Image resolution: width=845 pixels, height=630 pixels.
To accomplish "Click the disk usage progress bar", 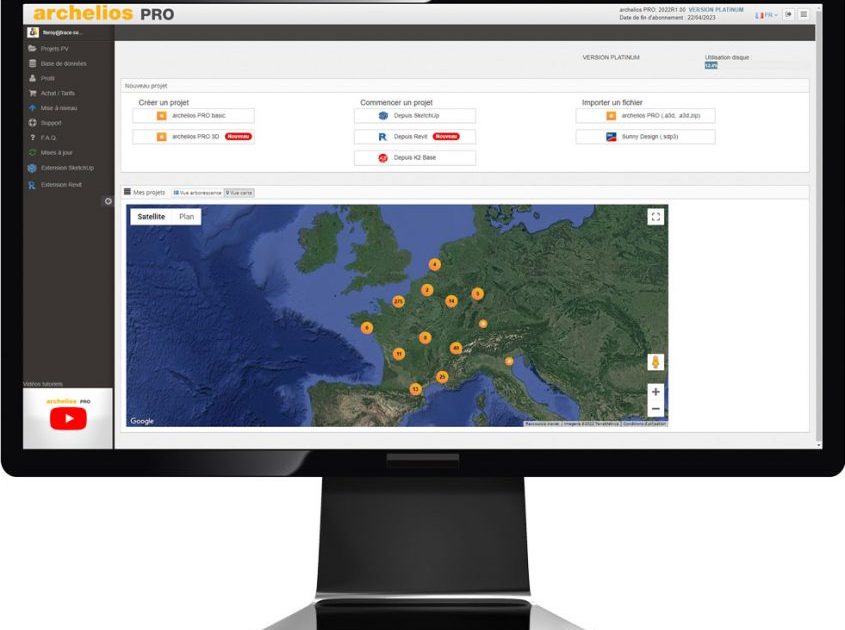I will pos(756,66).
